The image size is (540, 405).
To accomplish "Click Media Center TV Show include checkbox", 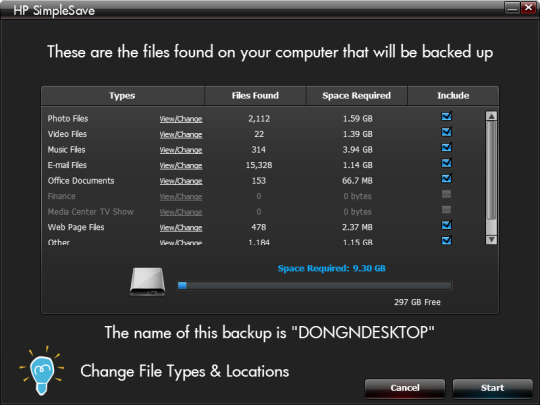I will pos(446,210).
